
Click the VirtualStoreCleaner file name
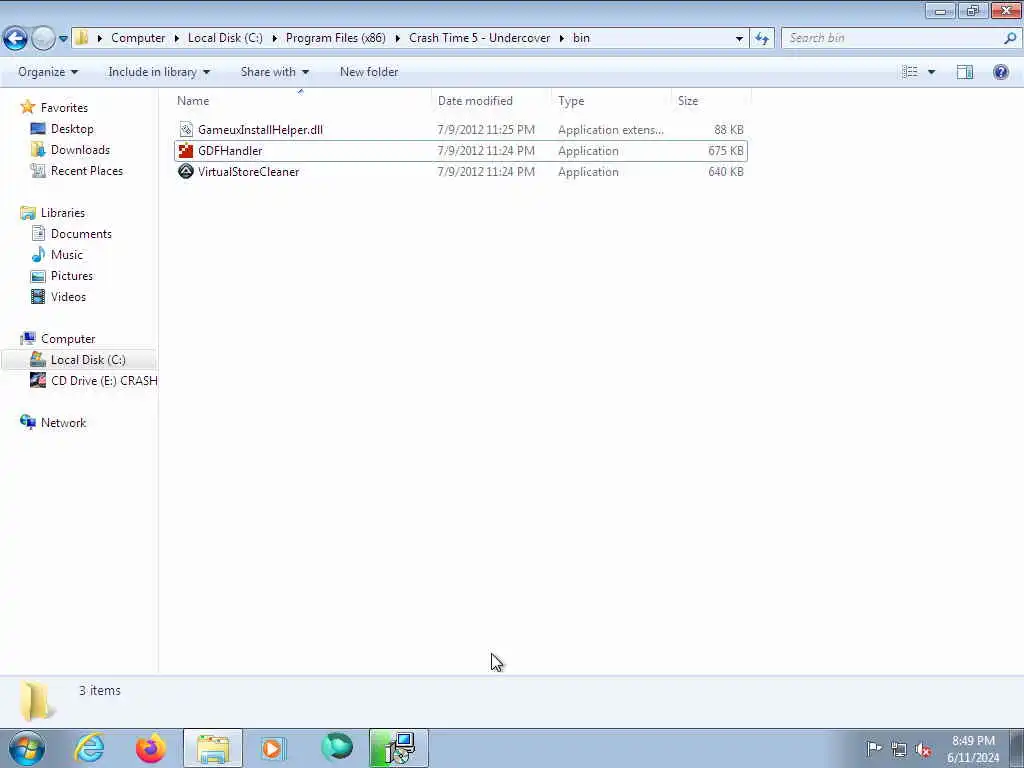tap(248, 172)
